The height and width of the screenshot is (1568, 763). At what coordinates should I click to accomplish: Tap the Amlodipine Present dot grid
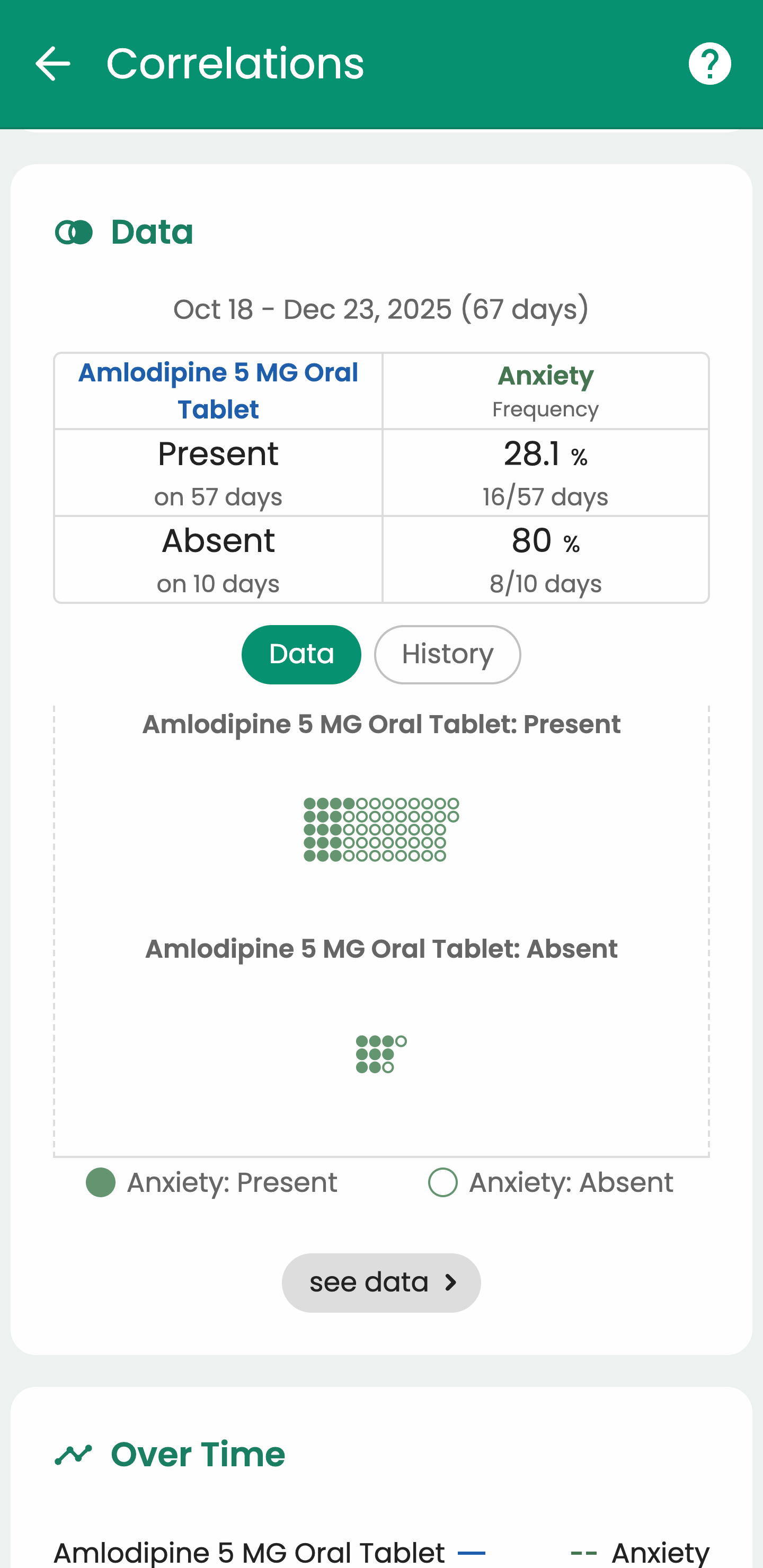(381, 829)
